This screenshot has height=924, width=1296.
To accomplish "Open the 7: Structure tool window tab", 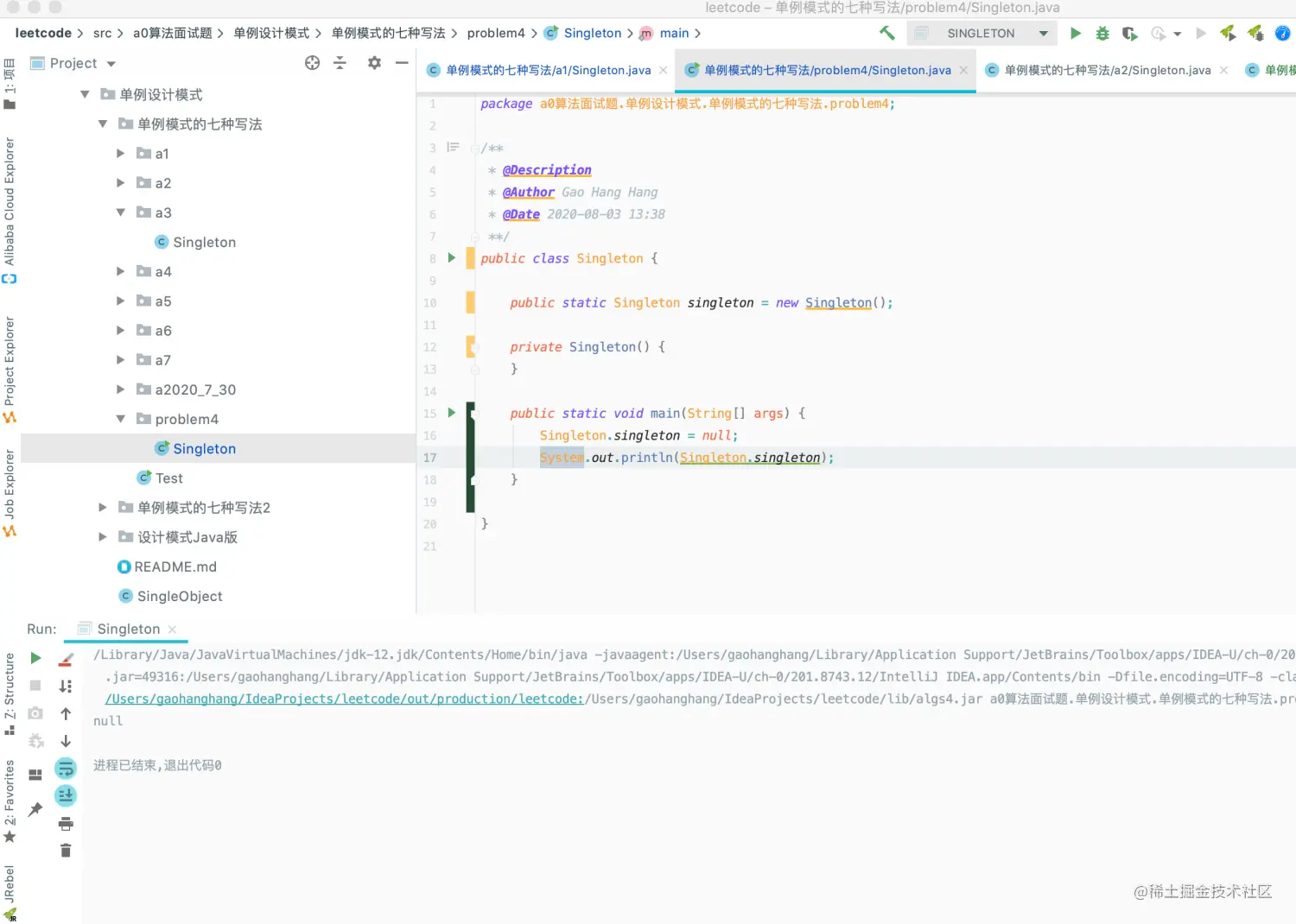I will click(10, 693).
